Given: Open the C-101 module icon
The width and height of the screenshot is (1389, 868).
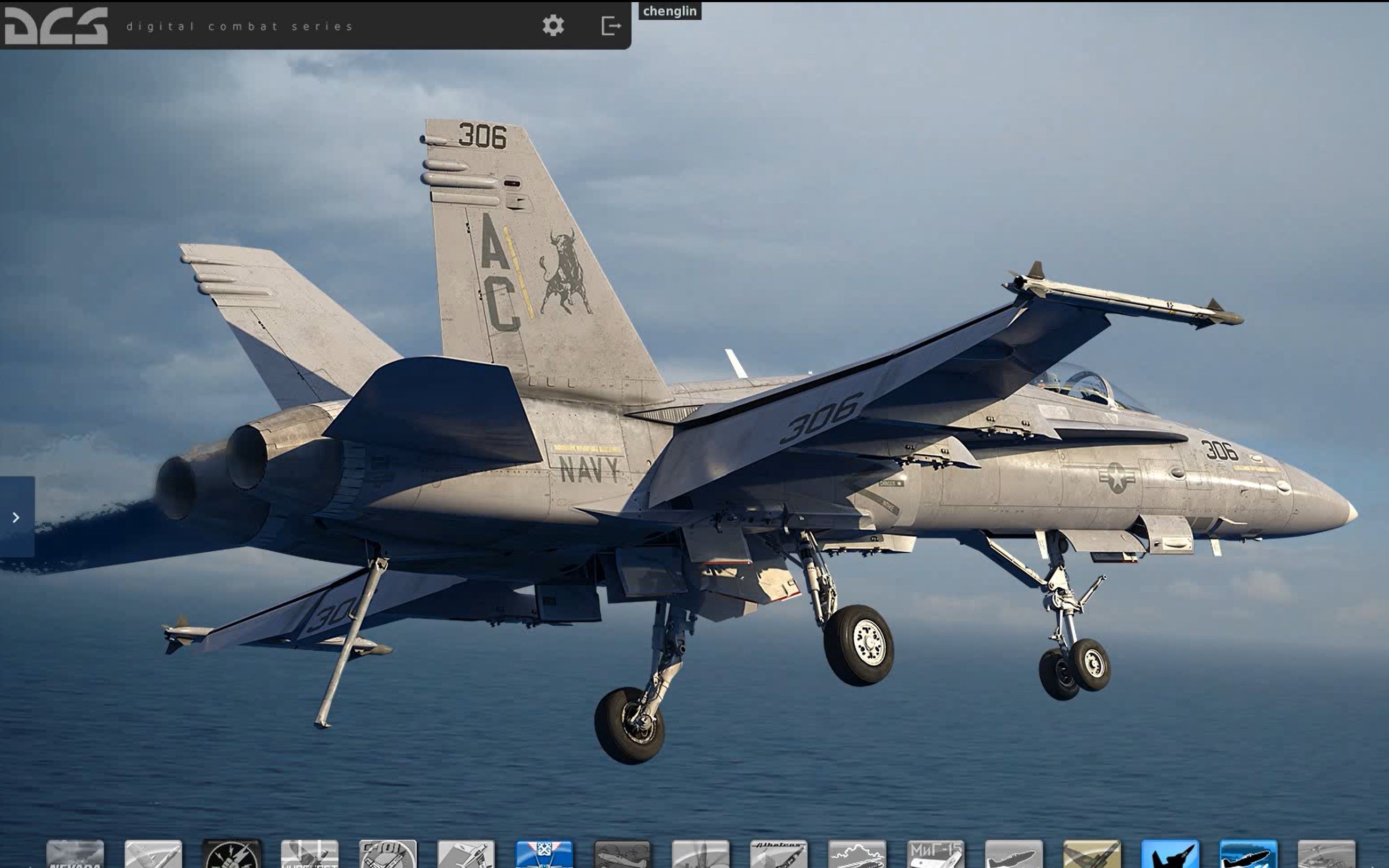Looking at the screenshot, I should [388, 854].
